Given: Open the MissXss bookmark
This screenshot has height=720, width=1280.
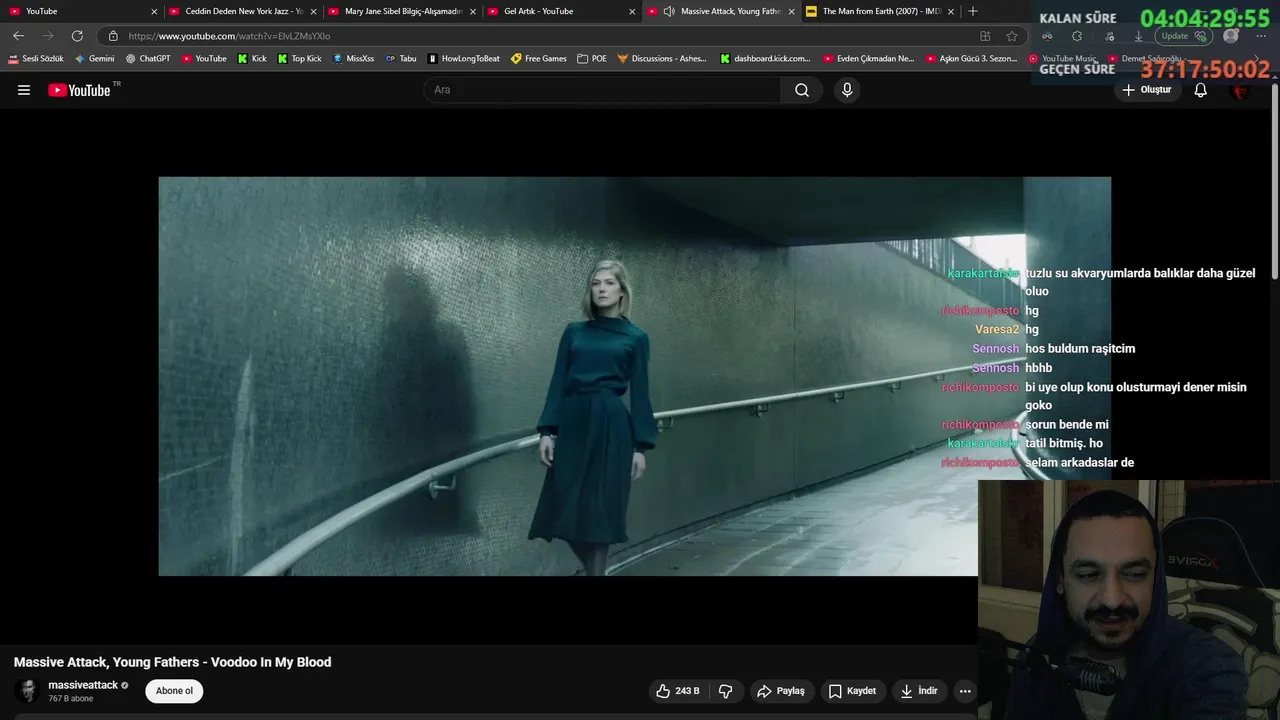Looking at the screenshot, I should tap(353, 59).
